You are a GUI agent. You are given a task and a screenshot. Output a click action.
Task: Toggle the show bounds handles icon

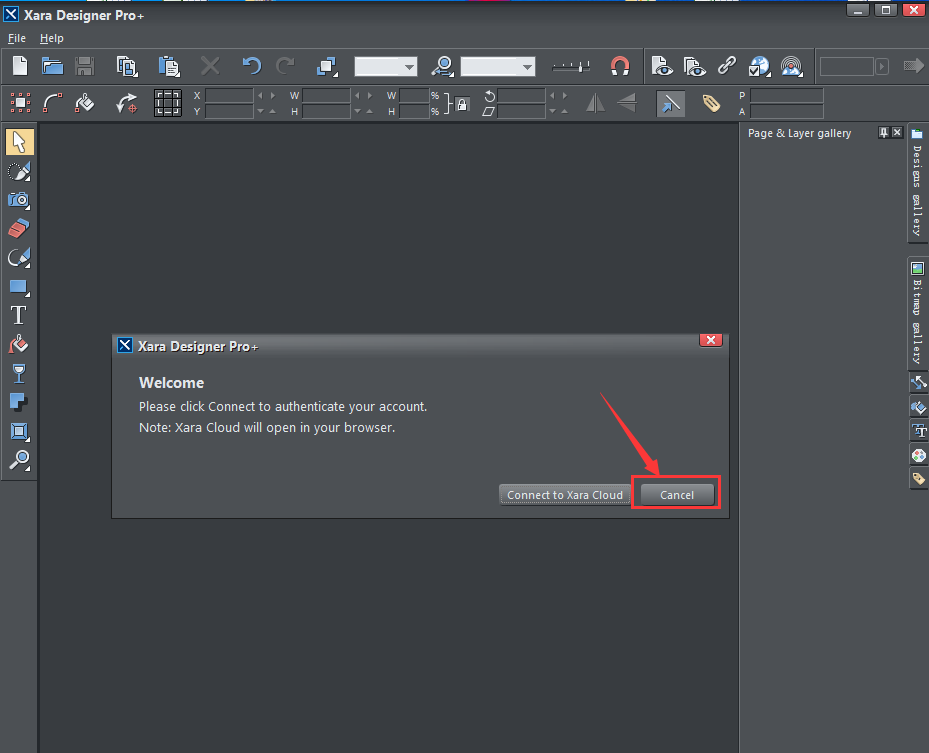(x=20, y=103)
